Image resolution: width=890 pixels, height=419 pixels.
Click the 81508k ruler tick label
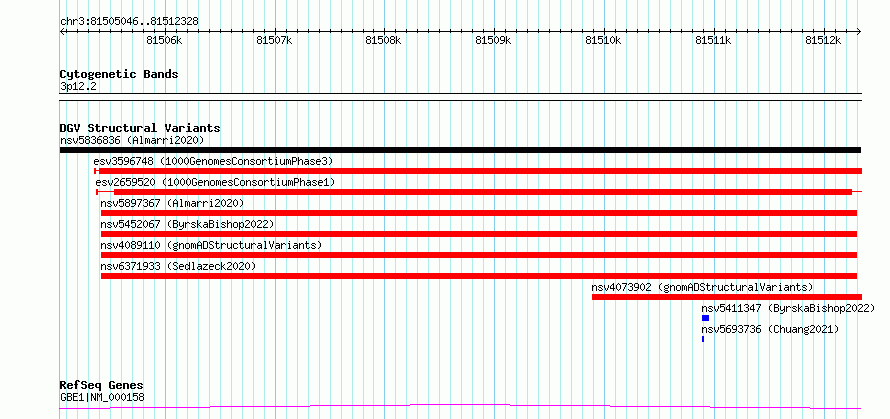point(384,40)
